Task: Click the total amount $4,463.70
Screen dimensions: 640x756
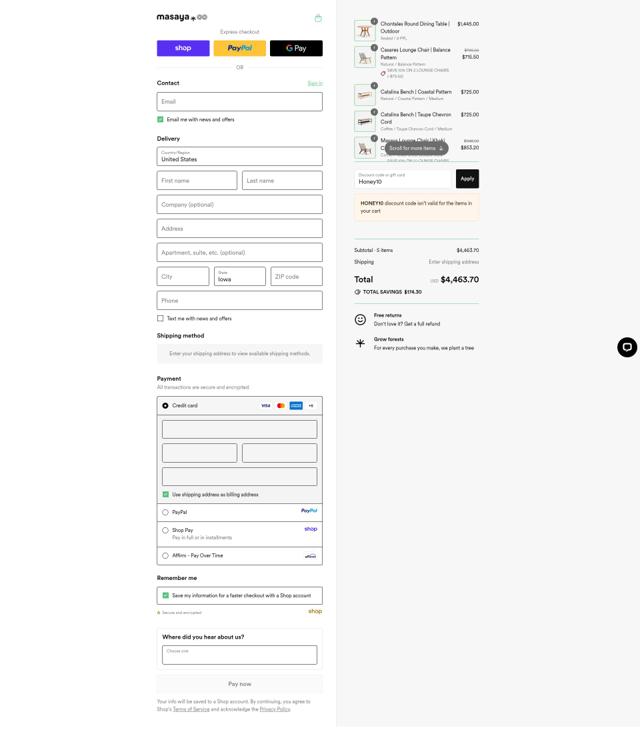Action: point(460,280)
